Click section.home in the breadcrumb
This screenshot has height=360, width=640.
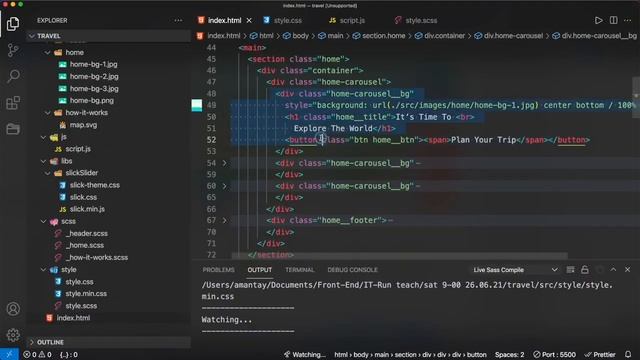(x=384, y=36)
